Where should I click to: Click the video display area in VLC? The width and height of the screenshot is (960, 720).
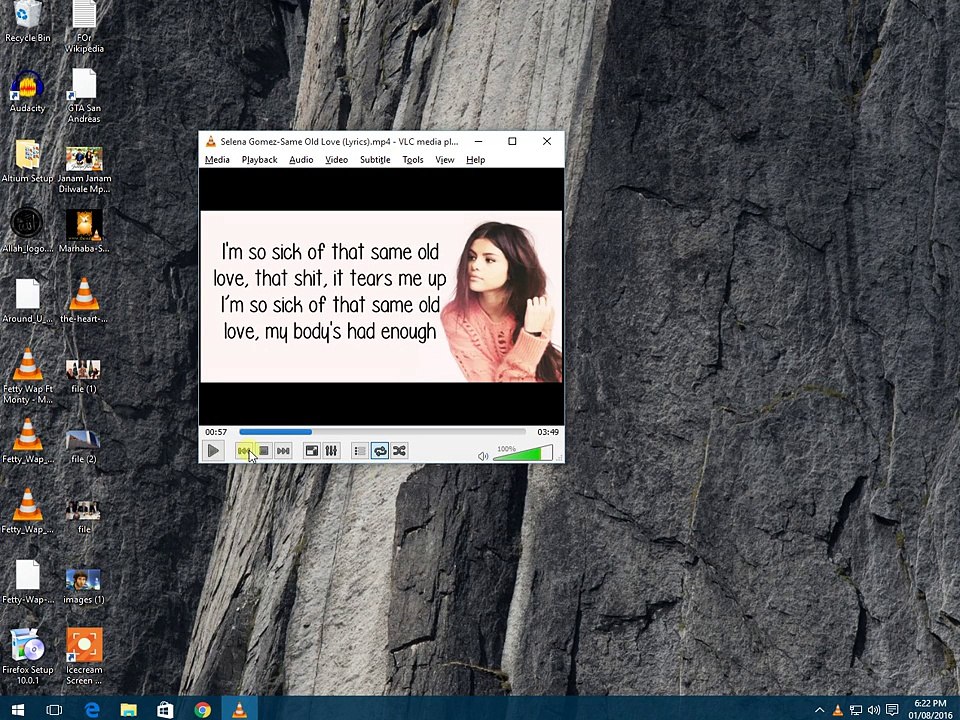coord(381,296)
